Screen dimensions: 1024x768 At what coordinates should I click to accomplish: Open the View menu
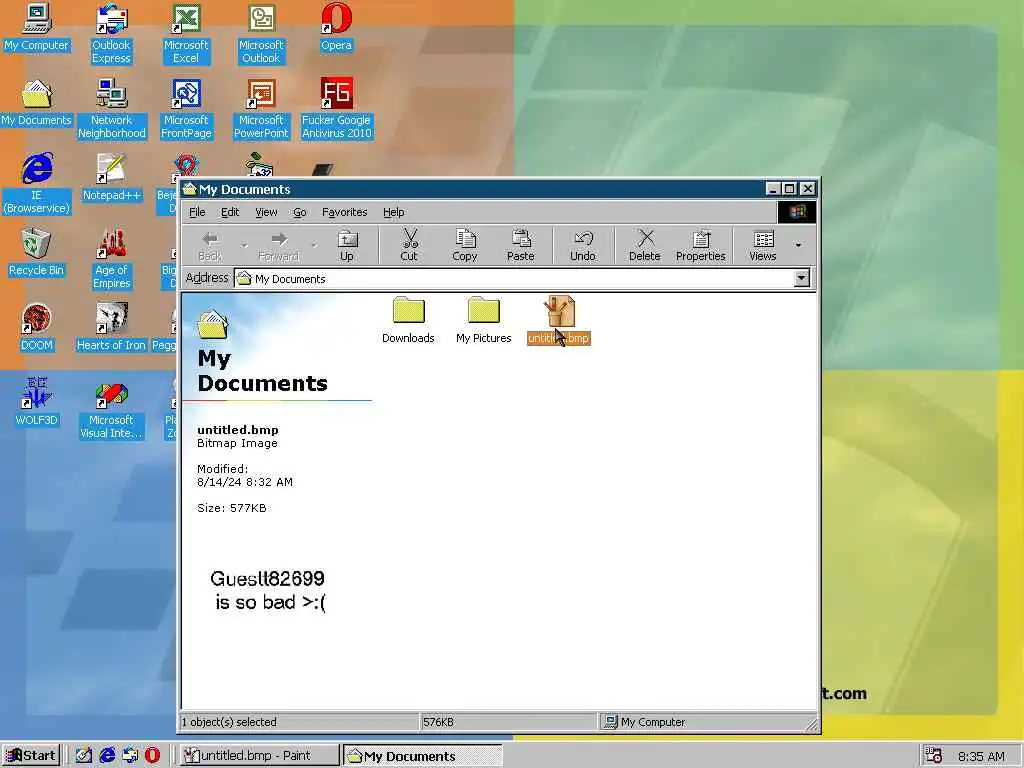(266, 212)
